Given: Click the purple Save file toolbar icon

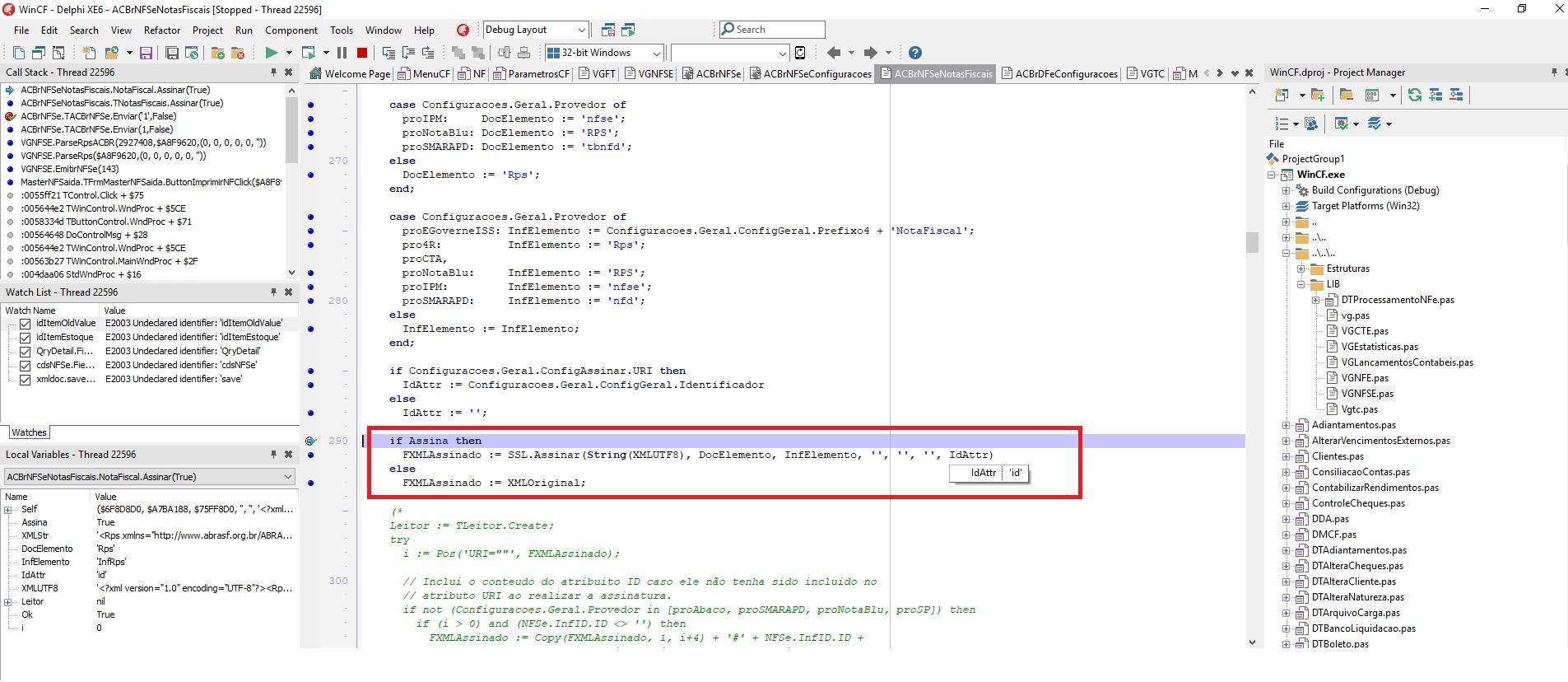Looking at the screenshot, I should tap(146, 53).
